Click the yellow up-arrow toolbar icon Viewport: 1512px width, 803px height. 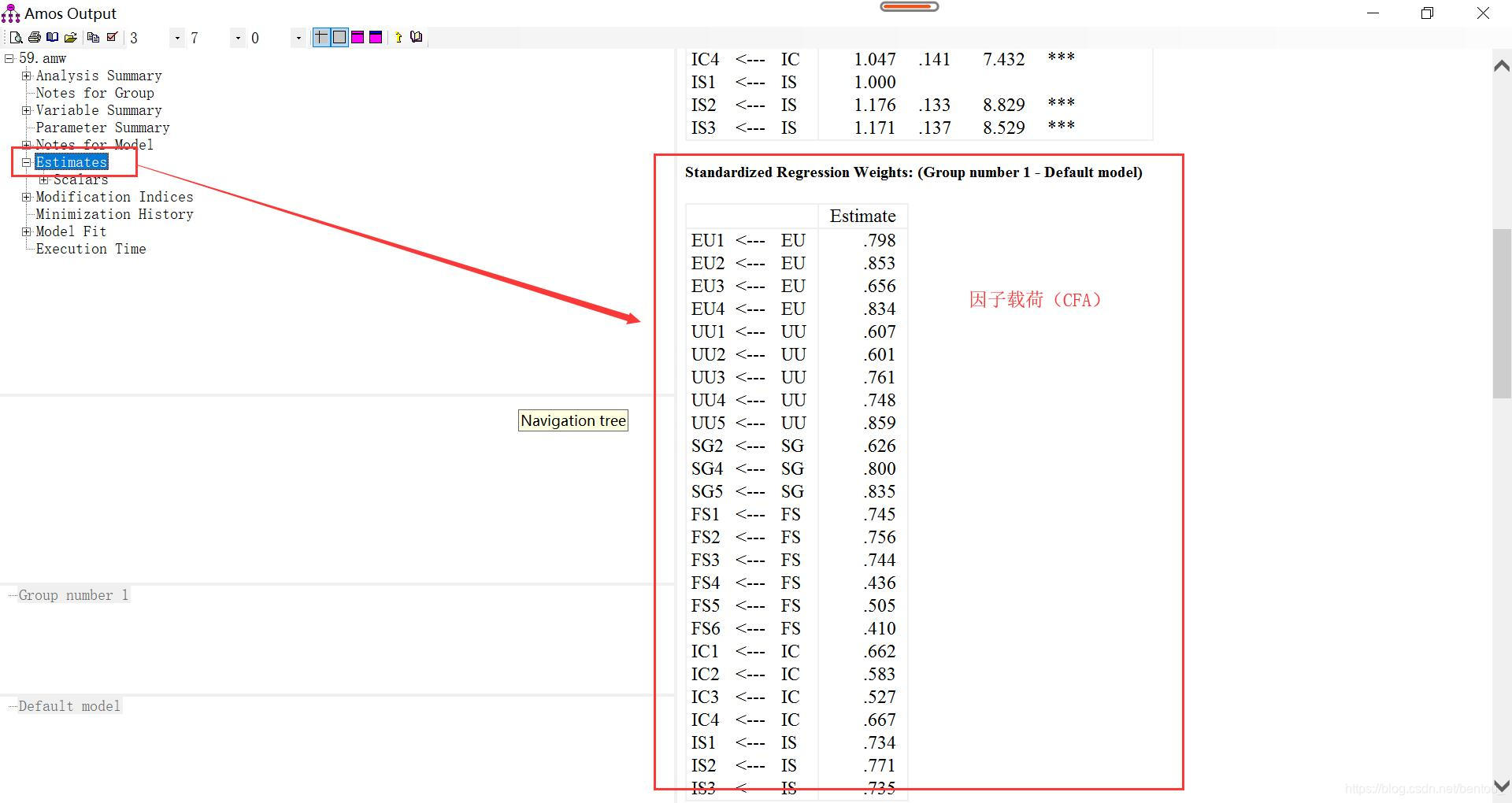point(398,37)
